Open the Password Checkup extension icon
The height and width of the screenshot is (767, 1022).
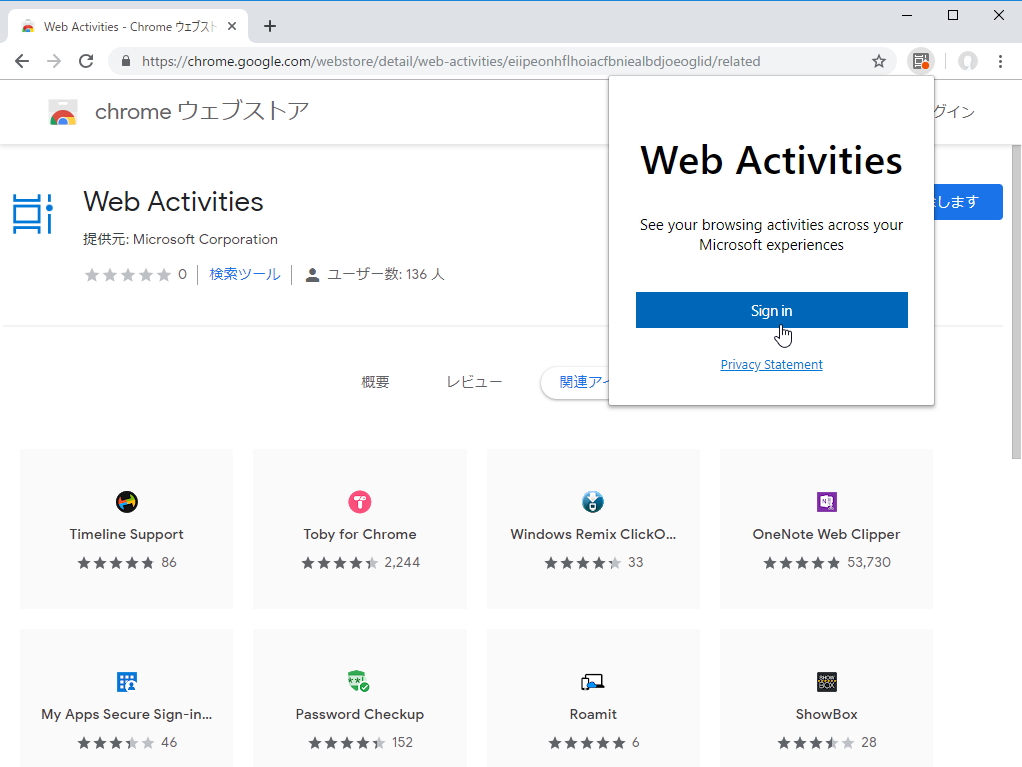(x=359, y=681)
